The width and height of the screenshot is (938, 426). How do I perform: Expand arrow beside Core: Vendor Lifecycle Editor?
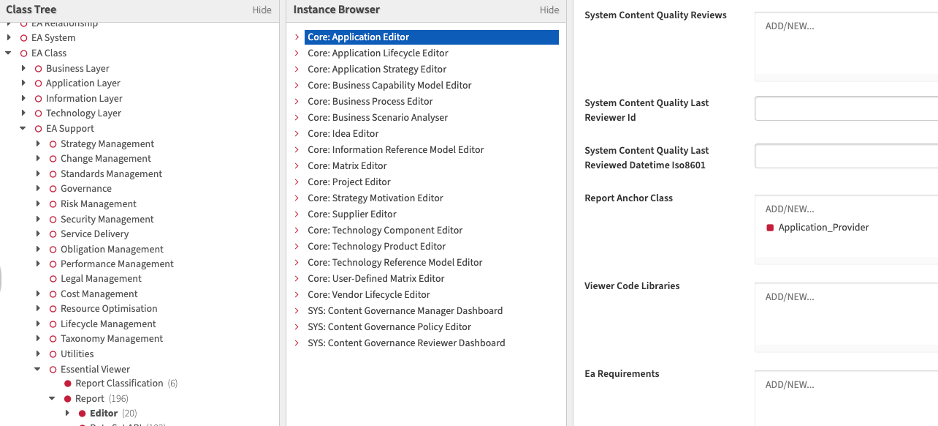[x=297, y=294]
